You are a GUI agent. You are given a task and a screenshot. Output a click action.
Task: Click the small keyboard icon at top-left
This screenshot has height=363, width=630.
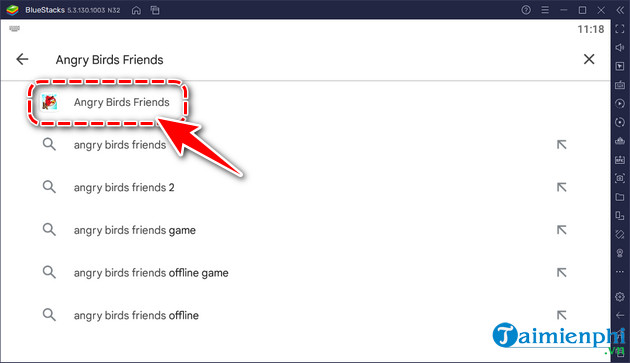pos(14,29)
